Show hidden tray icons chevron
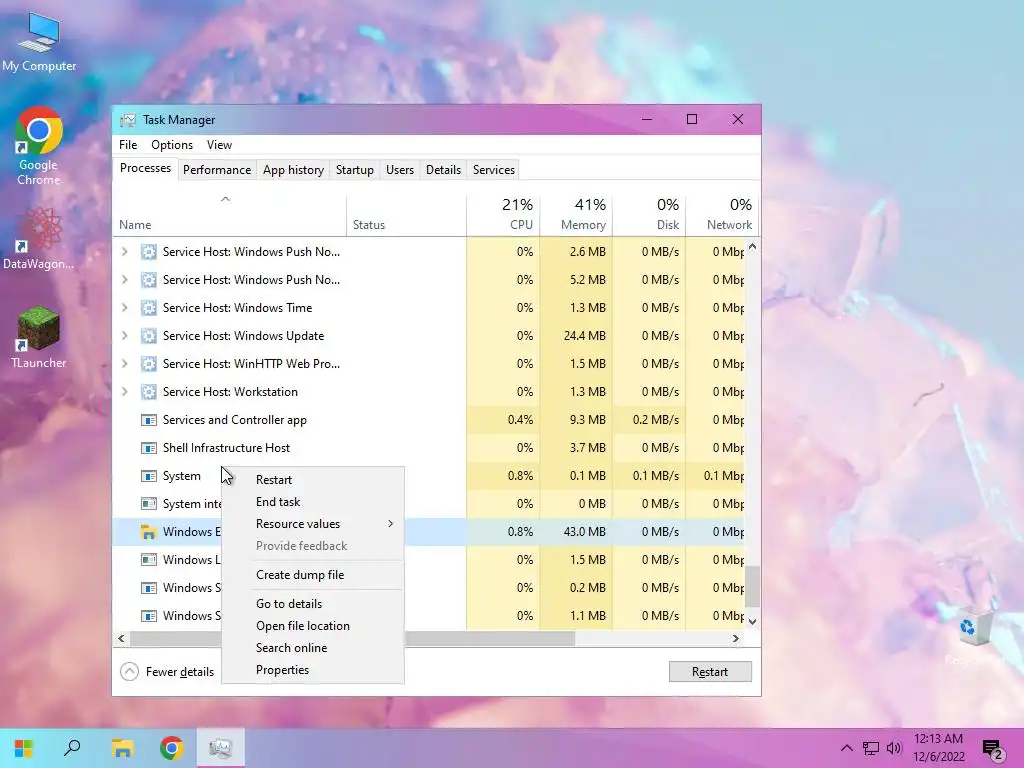This screenshot has width=1024, height=768. point(846,748)
